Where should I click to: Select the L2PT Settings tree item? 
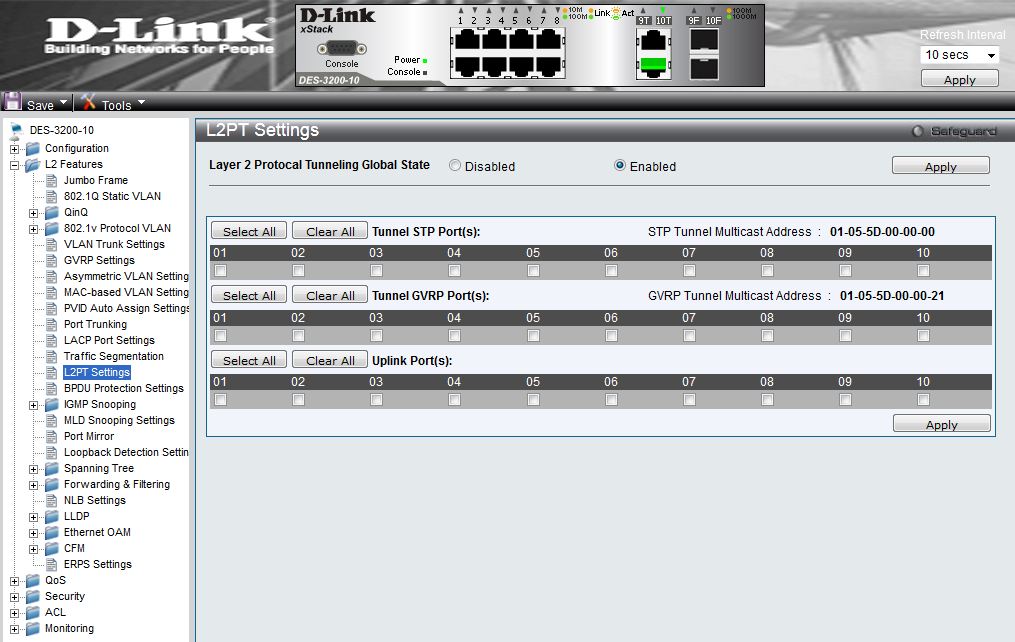pos(97,372)
